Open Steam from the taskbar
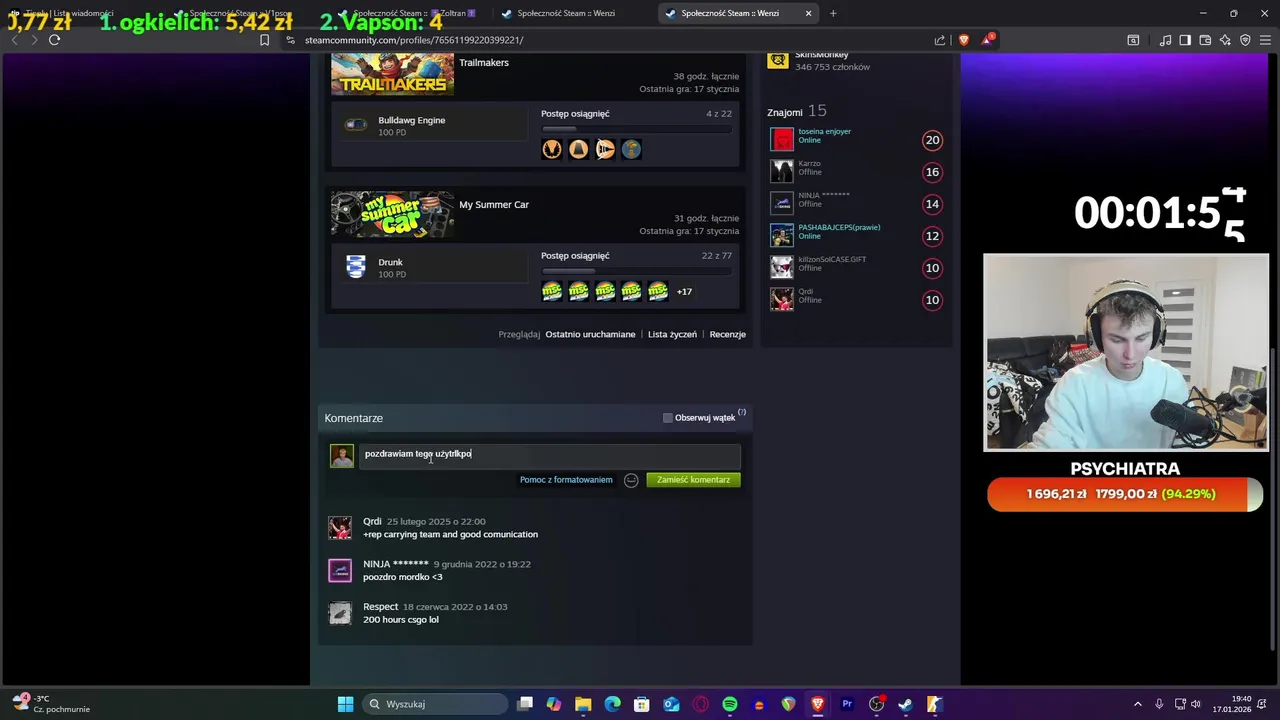This screenshot has height=720, width=1280. (x=905, y=704)
